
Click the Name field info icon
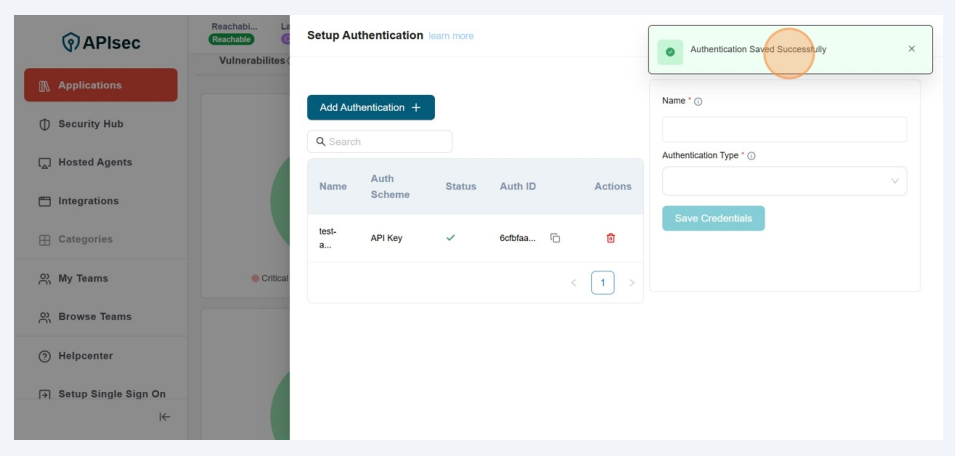(698, 102)
